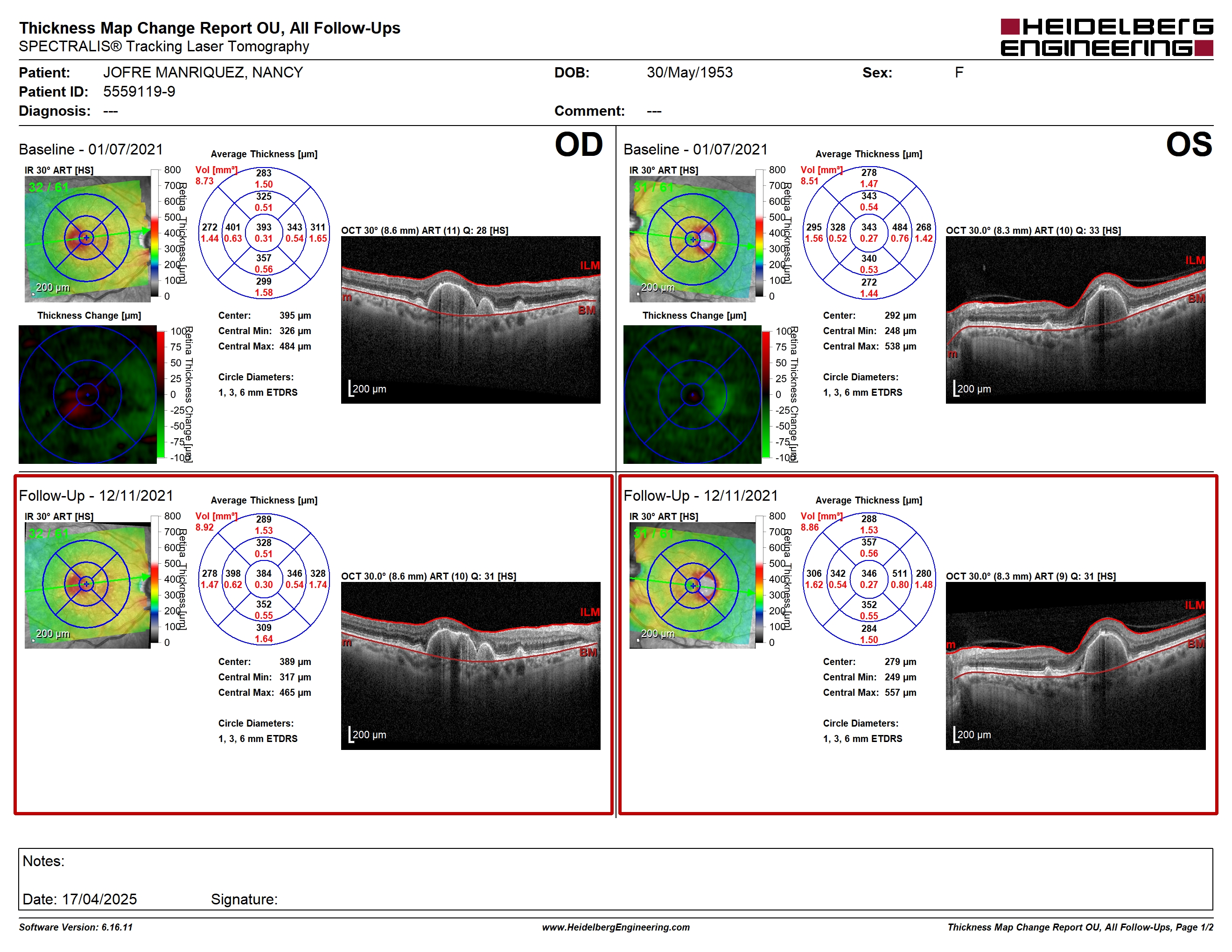Click the OD follow-up ETDRS grid center value 384
This screenshot has height=952, width=1232.
click(x=264, y=574)
